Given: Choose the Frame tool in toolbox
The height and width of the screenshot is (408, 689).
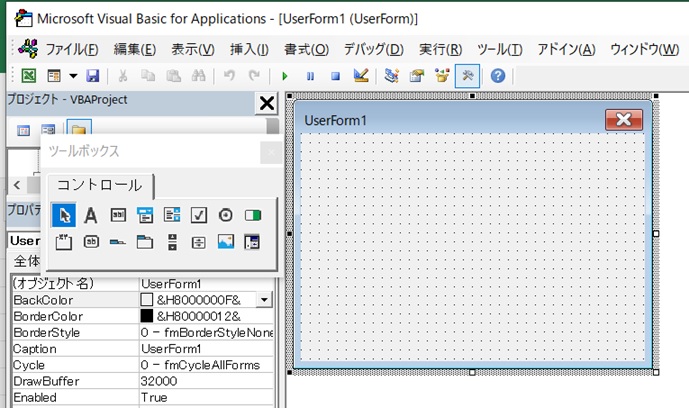Looking at the screenshot, I should pyautogui.click(x=64, y=242).
